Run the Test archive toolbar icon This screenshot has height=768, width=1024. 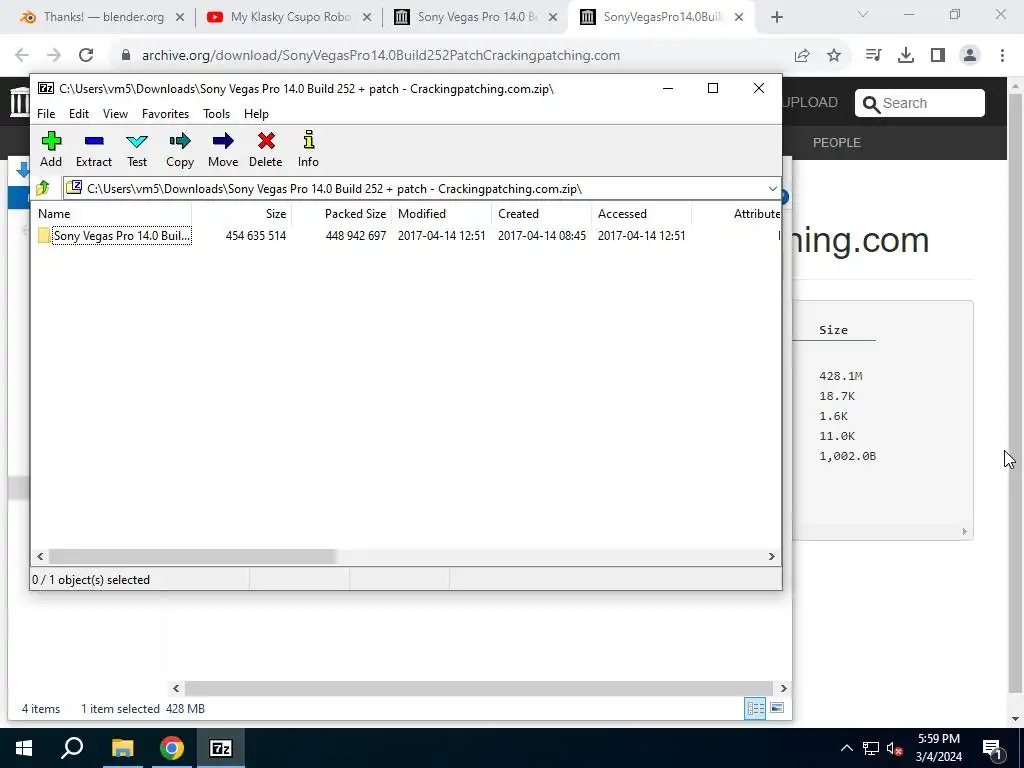[136, 150]
